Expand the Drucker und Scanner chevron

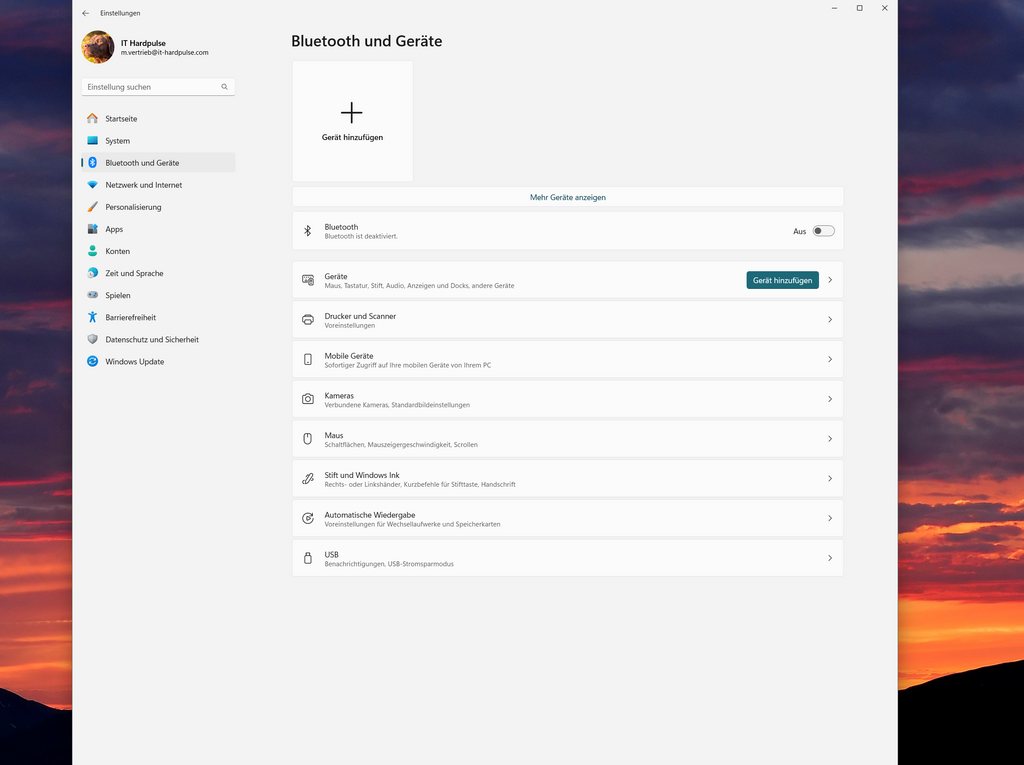pos(830,320)
